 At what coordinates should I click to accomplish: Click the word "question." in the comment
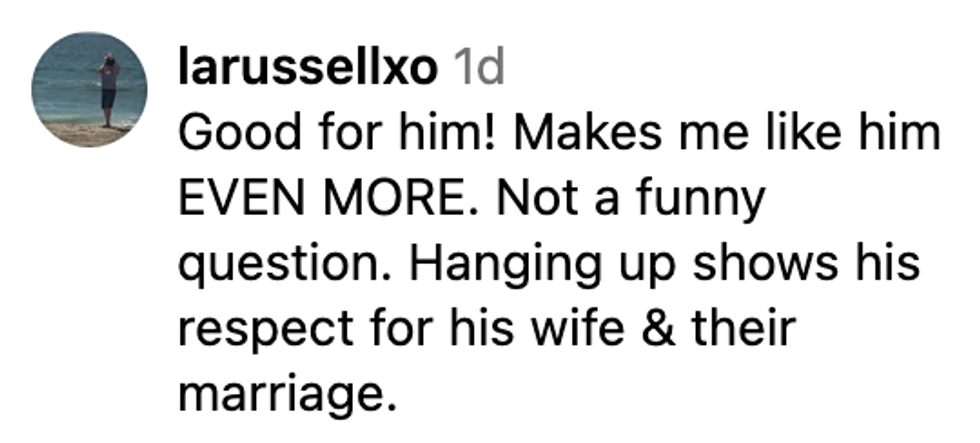pos(279,265)
